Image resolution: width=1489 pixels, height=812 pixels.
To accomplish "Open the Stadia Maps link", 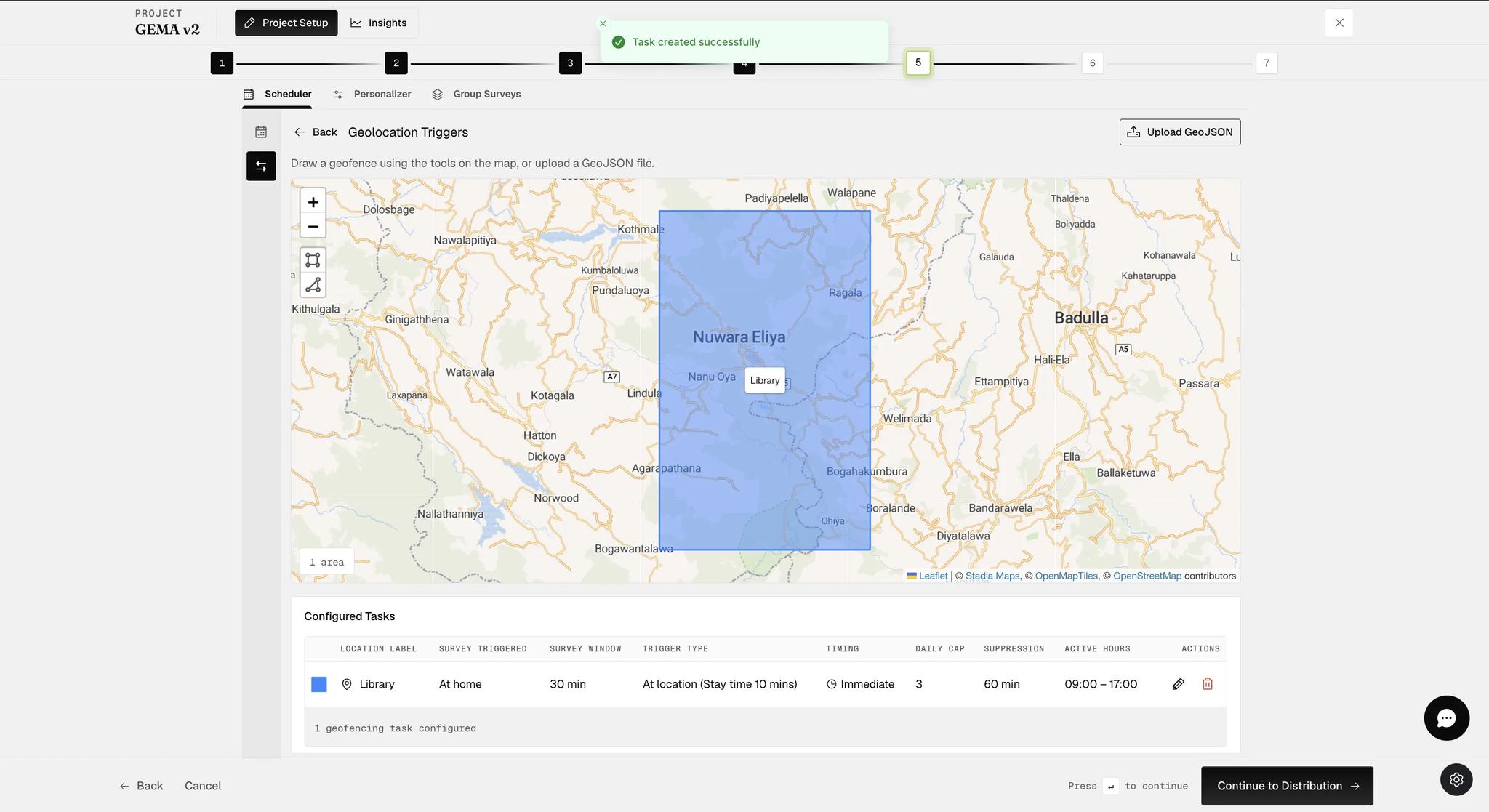I will [992, 576].
